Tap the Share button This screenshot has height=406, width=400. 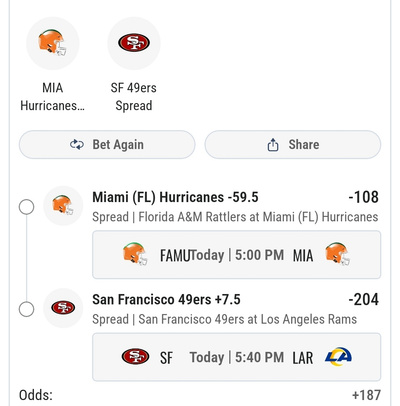click(x=293, y=144)
